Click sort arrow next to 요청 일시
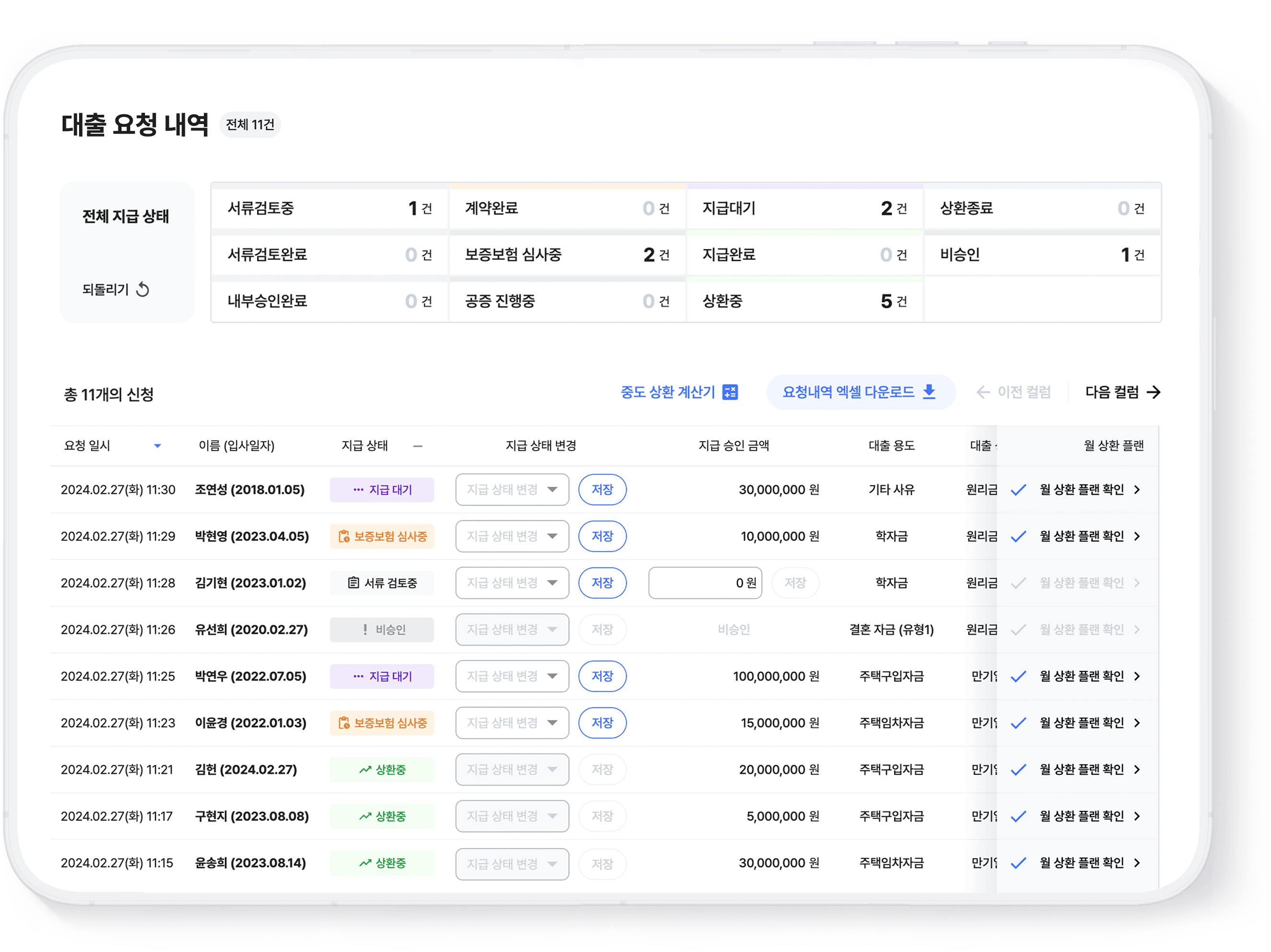1271x952 pixels. (x=157, y=446)
